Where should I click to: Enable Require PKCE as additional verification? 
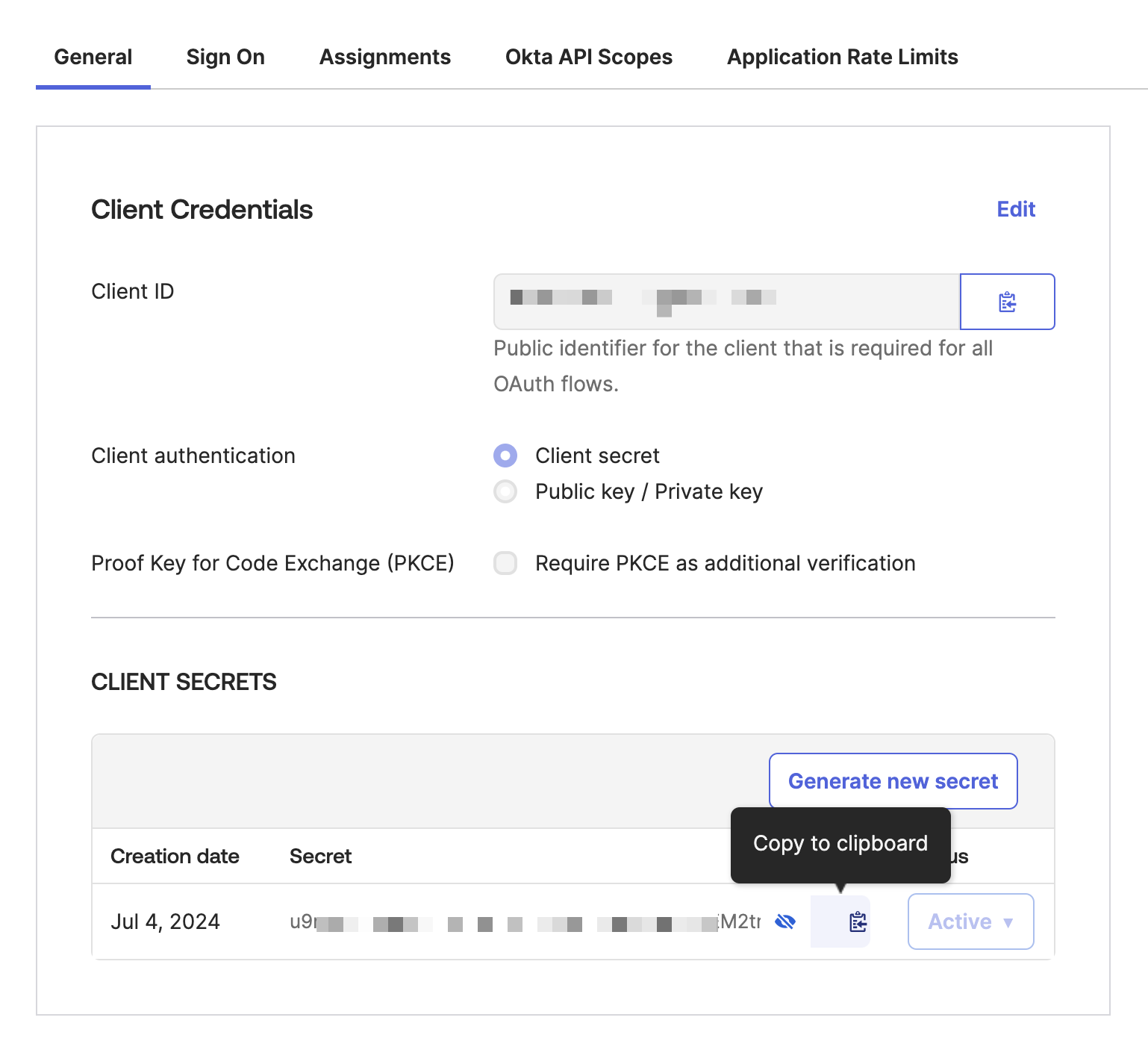click(x=505, y=563)
